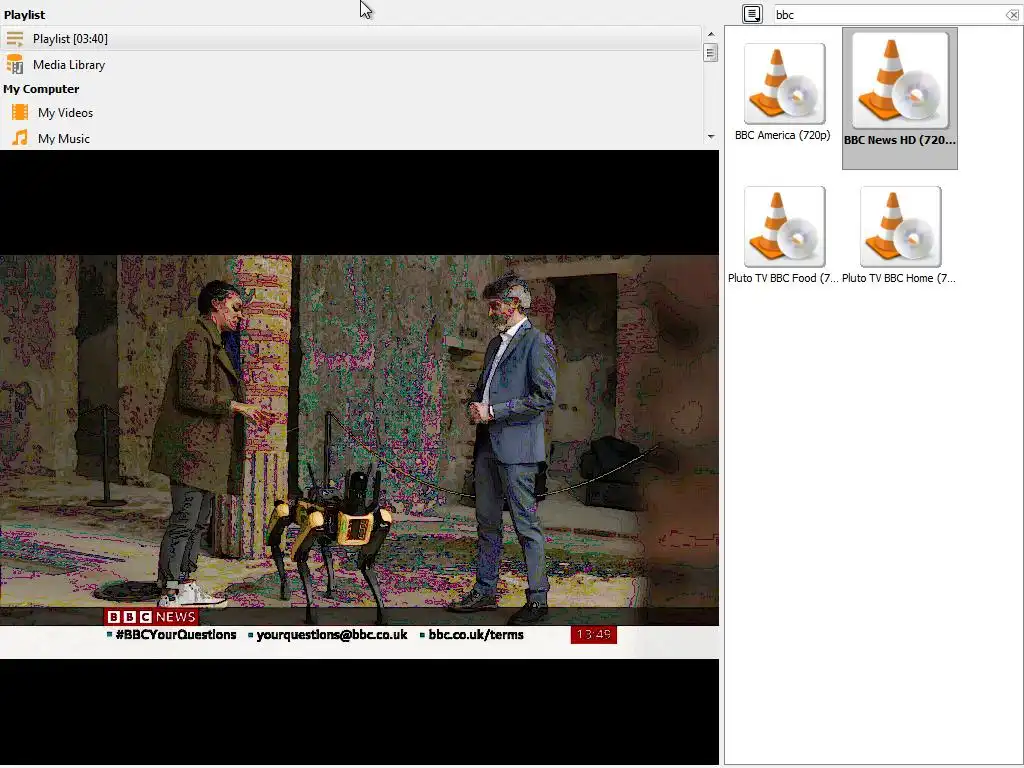Click the Media Library icon
Screen dimensions: 1024x768
(15, 65)
